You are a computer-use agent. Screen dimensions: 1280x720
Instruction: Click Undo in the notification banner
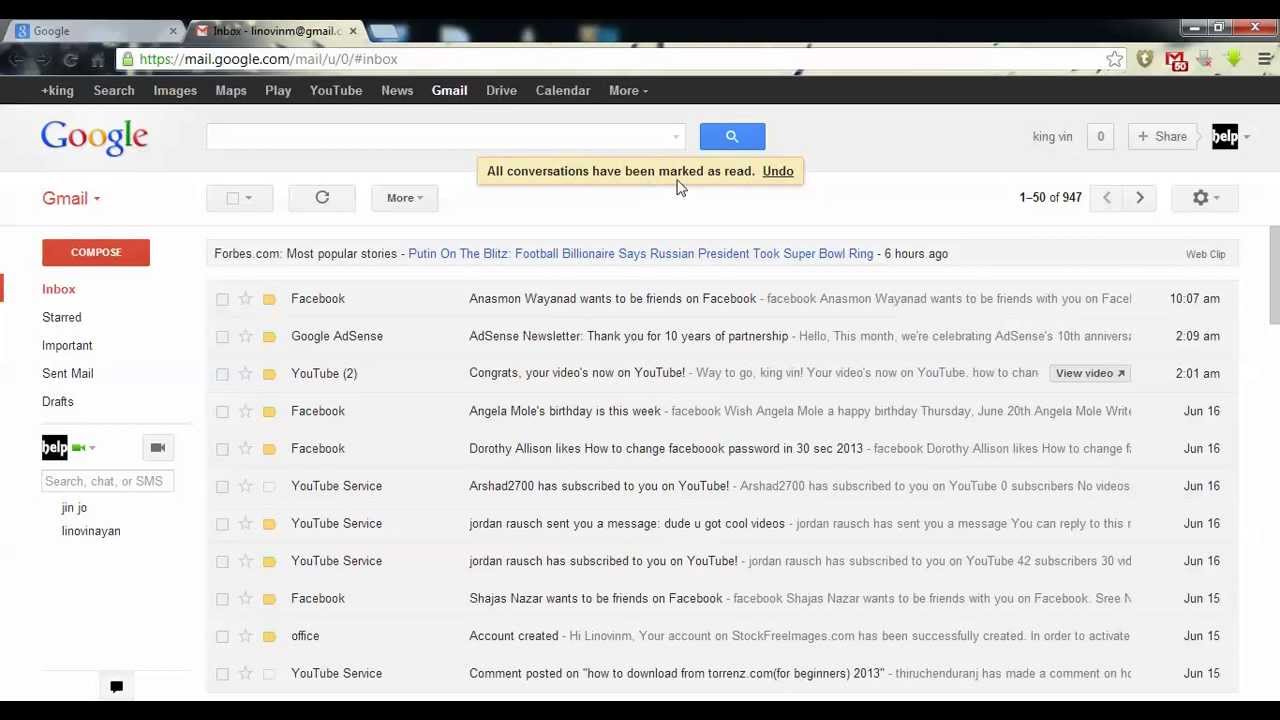778,171
